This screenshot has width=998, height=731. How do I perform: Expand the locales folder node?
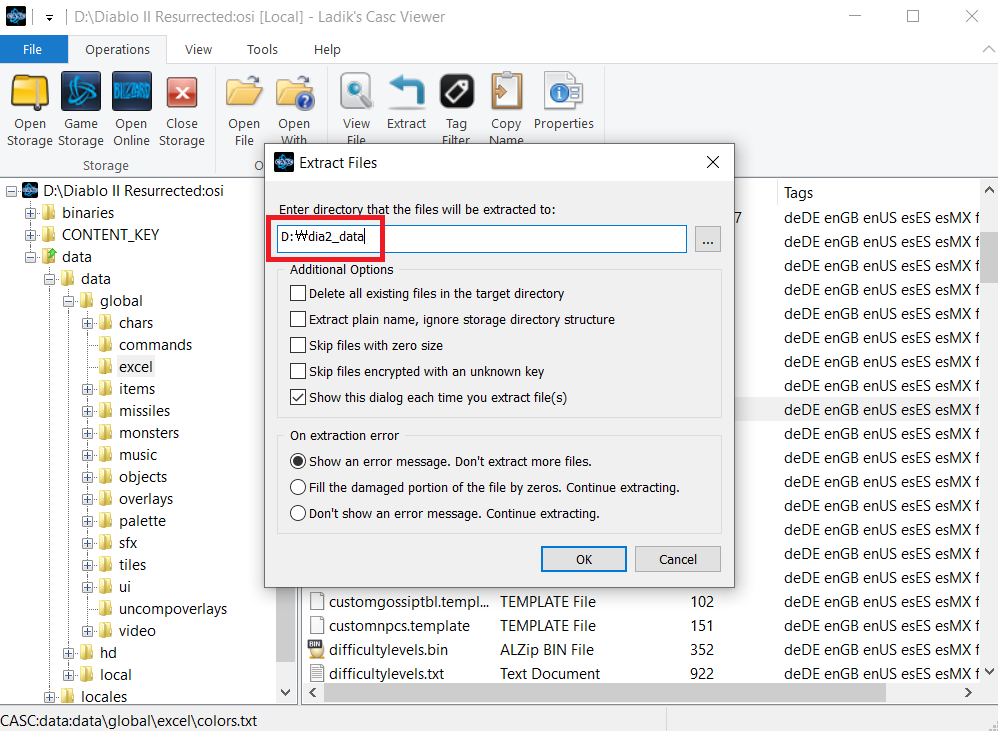(49, 697)
